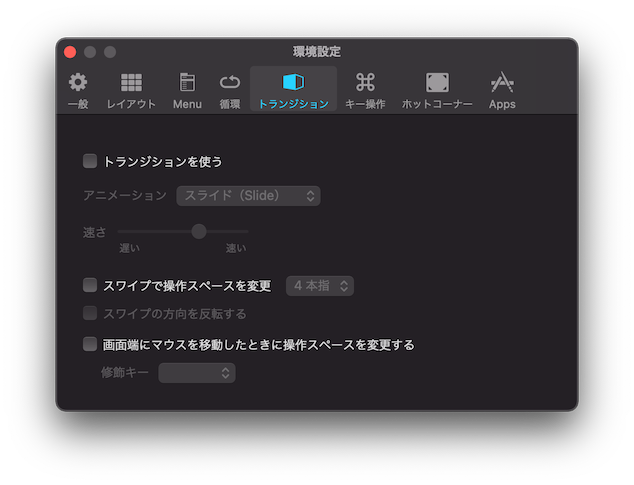Open the 一般 general settings gear icon
634x485 pixels.
point(78,83)
